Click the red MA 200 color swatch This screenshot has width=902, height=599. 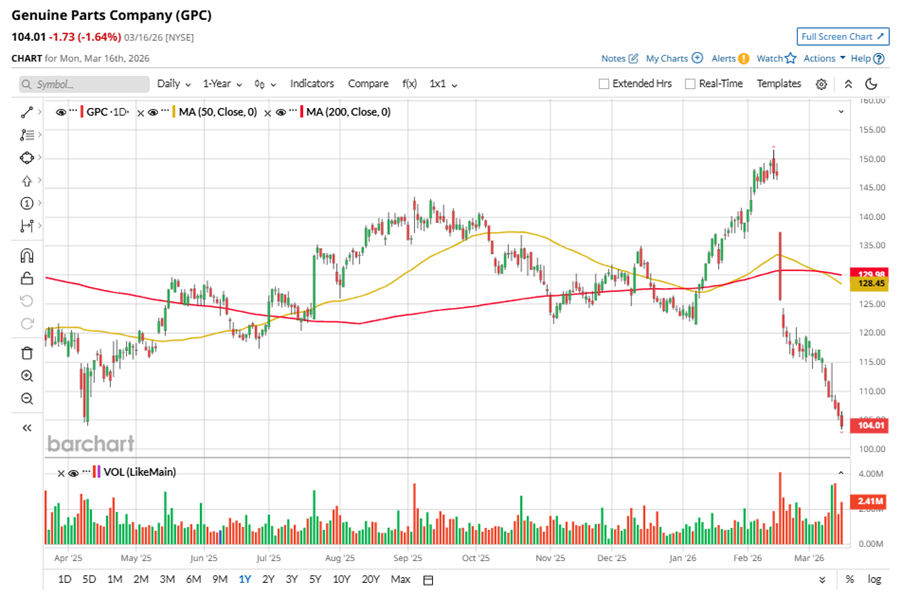[301, 112]
